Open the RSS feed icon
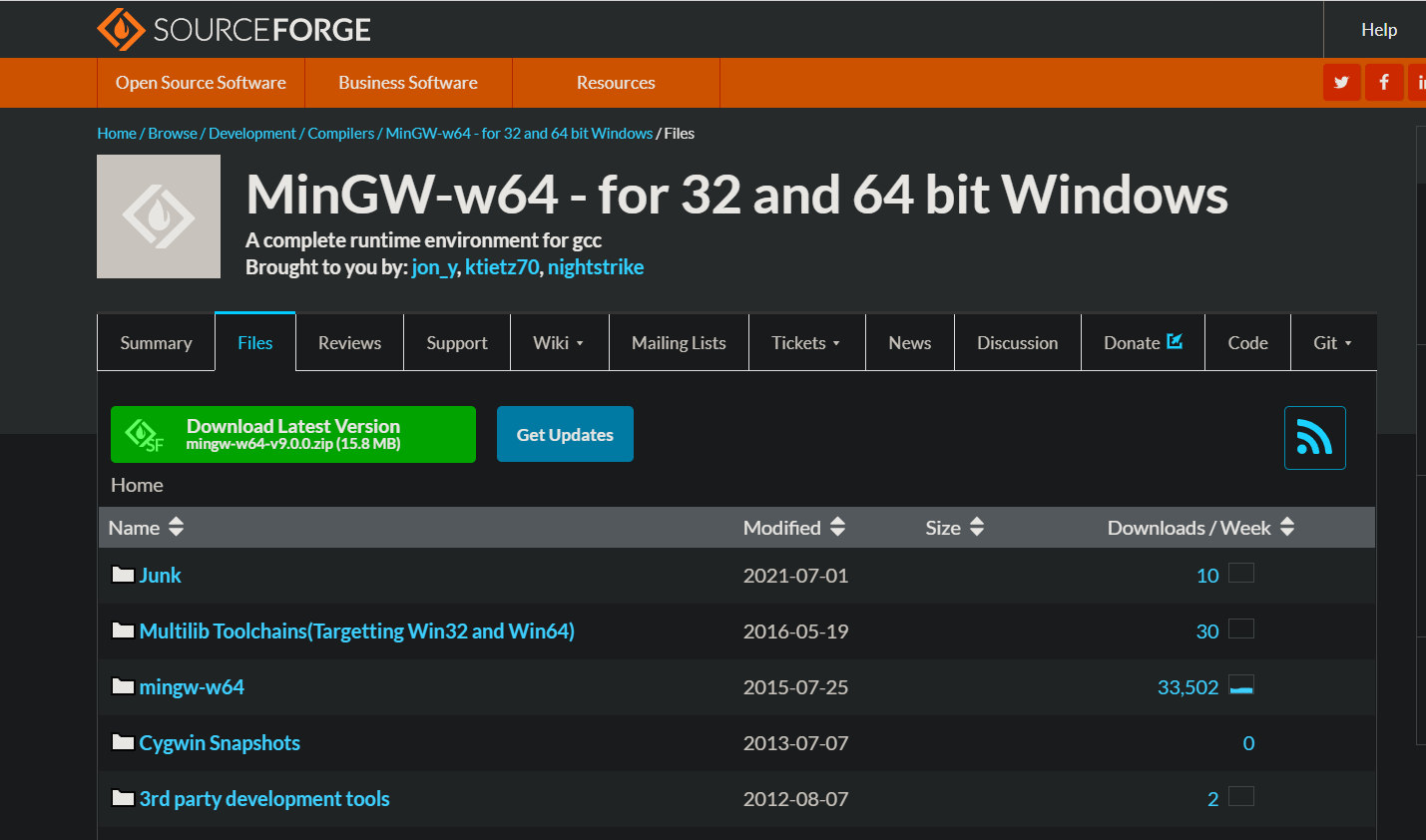Viewport: 1426px width, 840px height. (1315, 438)
